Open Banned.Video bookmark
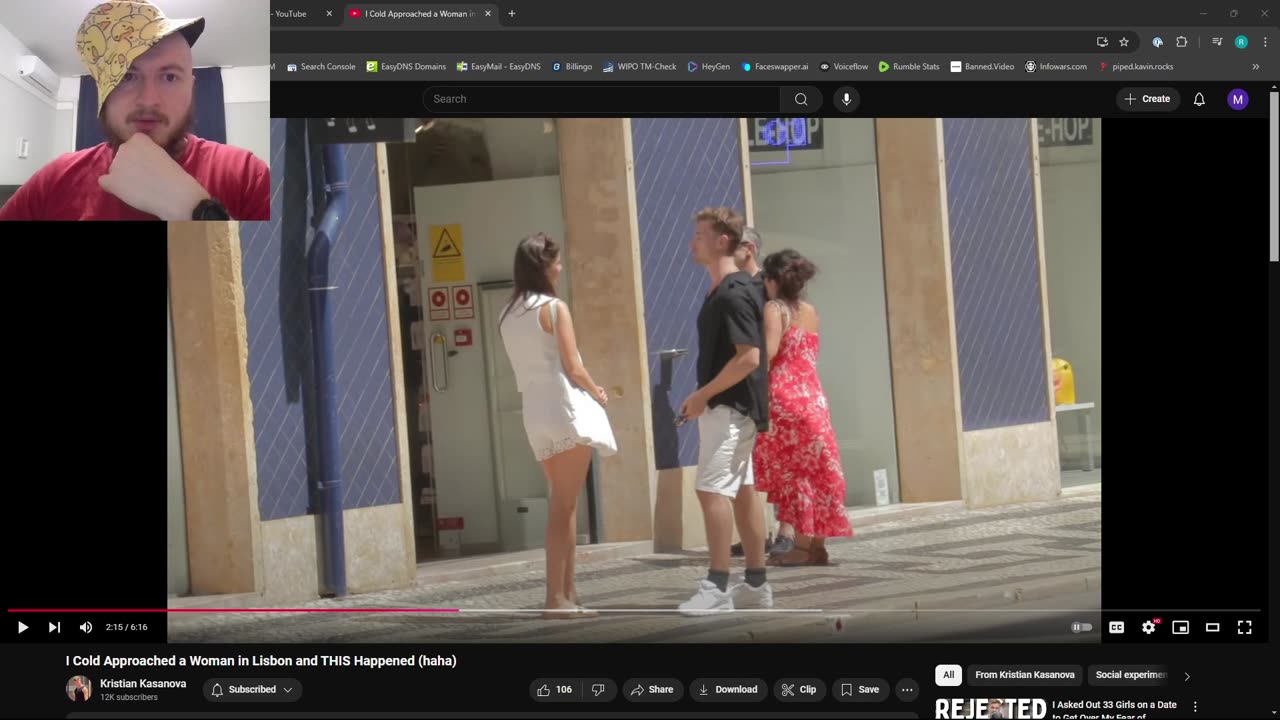 [x=982, y=67]
